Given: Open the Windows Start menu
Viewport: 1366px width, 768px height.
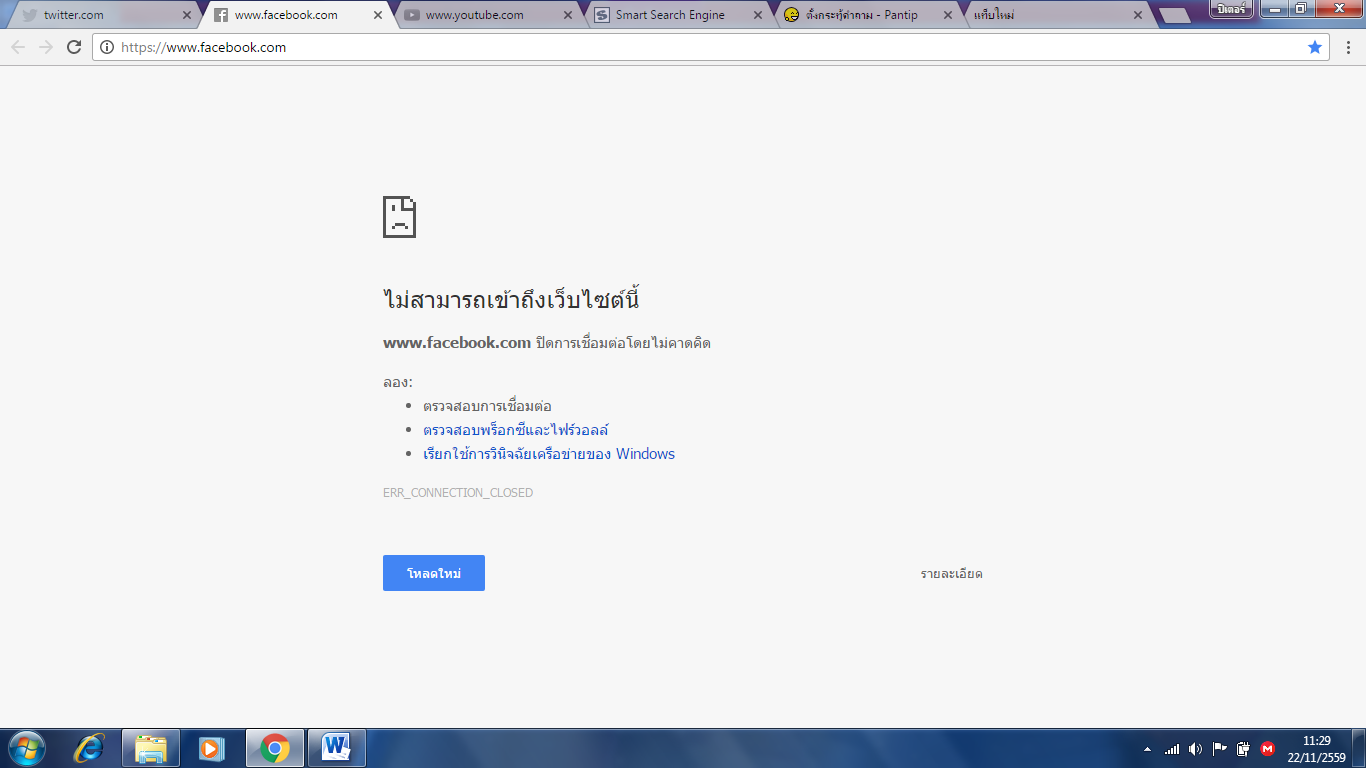Looking at the screenshot, I should pos(26,748).
